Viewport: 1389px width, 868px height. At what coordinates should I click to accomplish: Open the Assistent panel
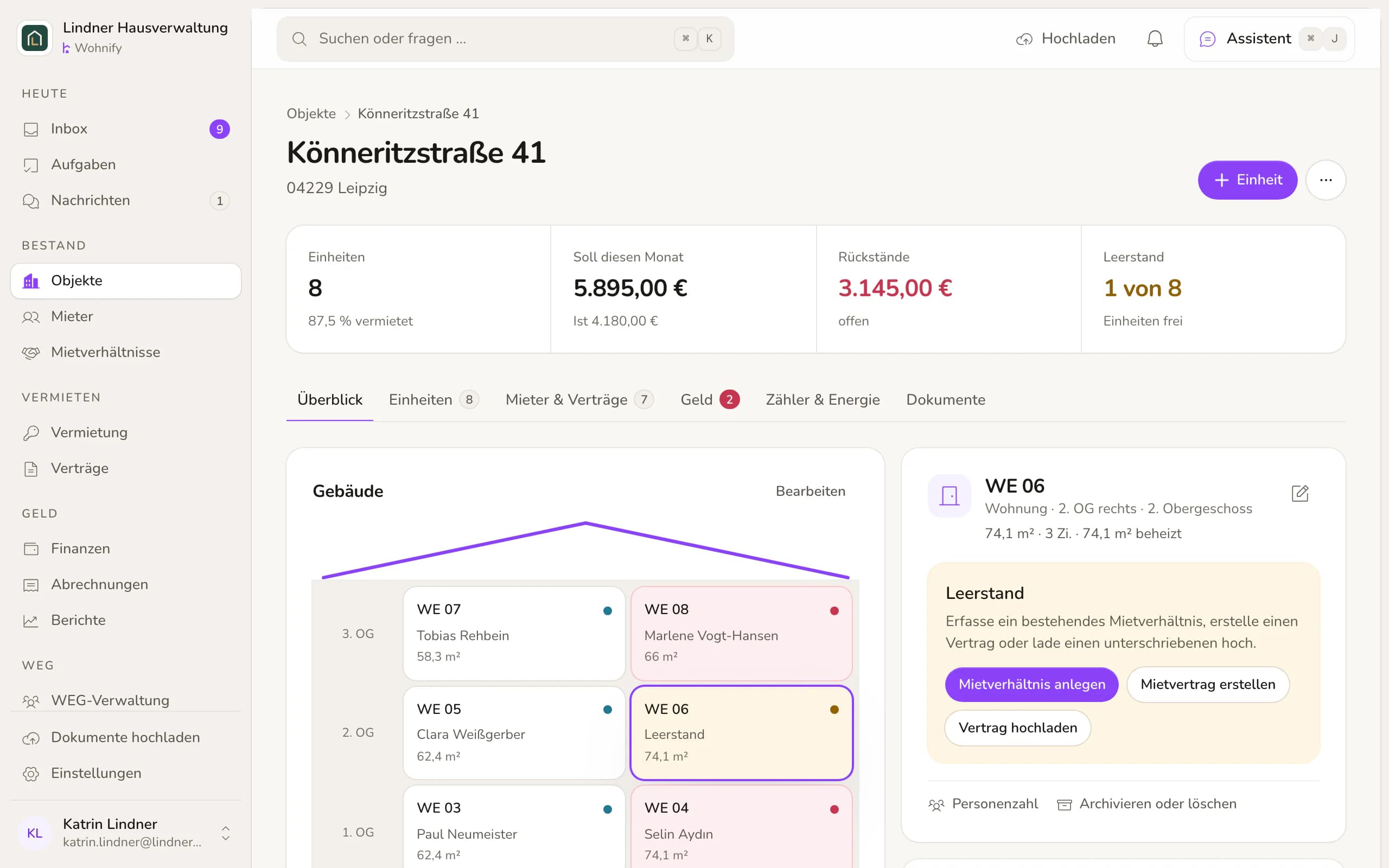[x=1269, y=39]
